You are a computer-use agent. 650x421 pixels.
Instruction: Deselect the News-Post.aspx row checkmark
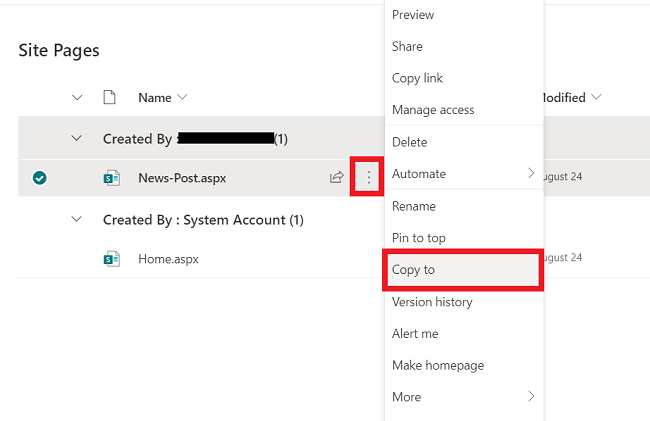[x=39, y=178]
